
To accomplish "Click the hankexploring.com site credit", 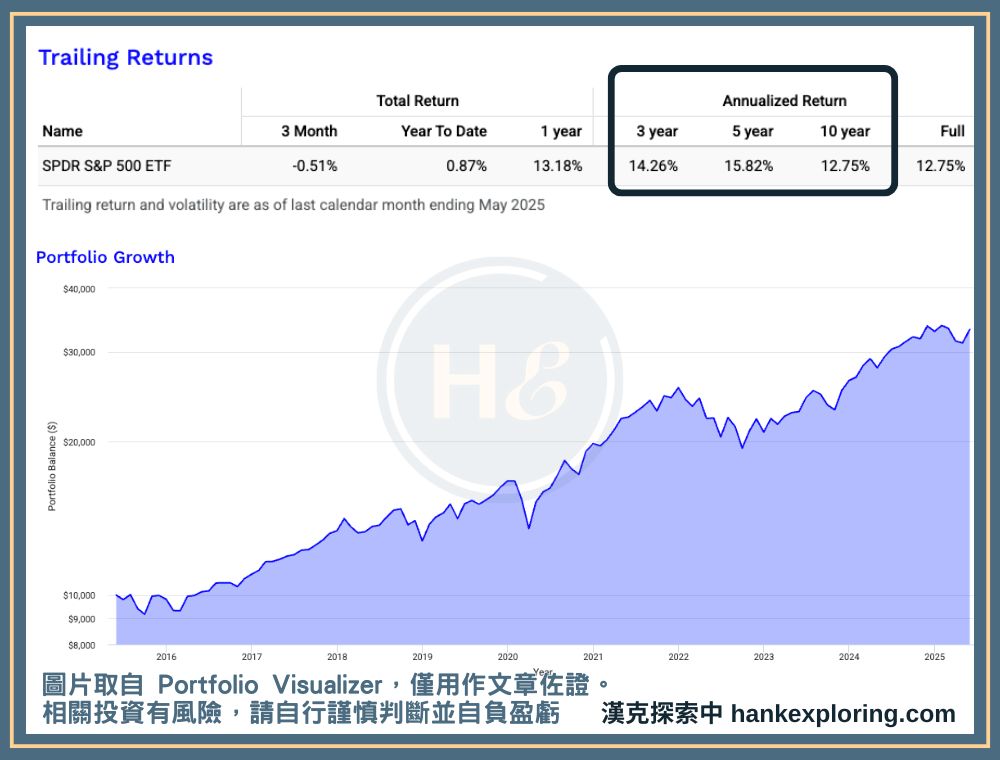I will pos(778,713).
